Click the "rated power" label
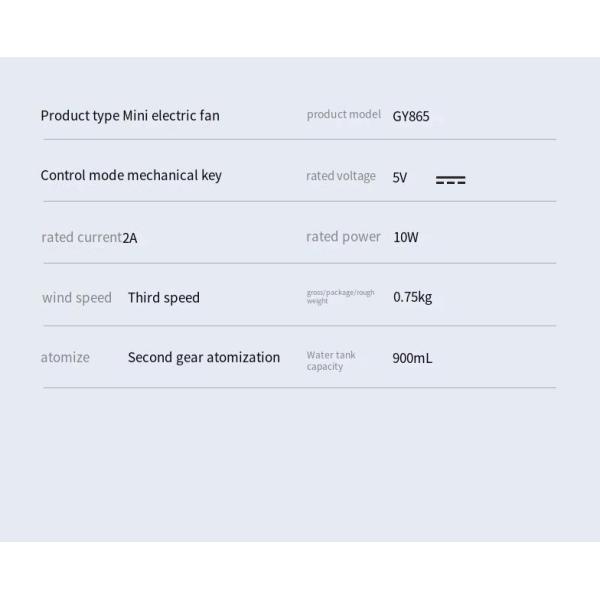The image size is (600, 600). click(343, 237)
